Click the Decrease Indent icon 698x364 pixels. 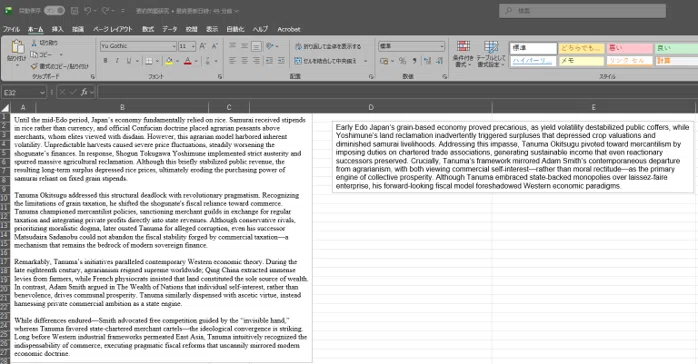point(269,61)
